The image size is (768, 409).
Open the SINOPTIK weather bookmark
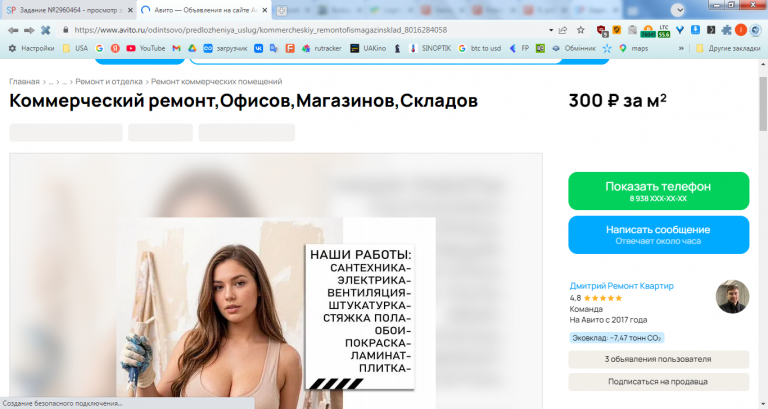430,48
